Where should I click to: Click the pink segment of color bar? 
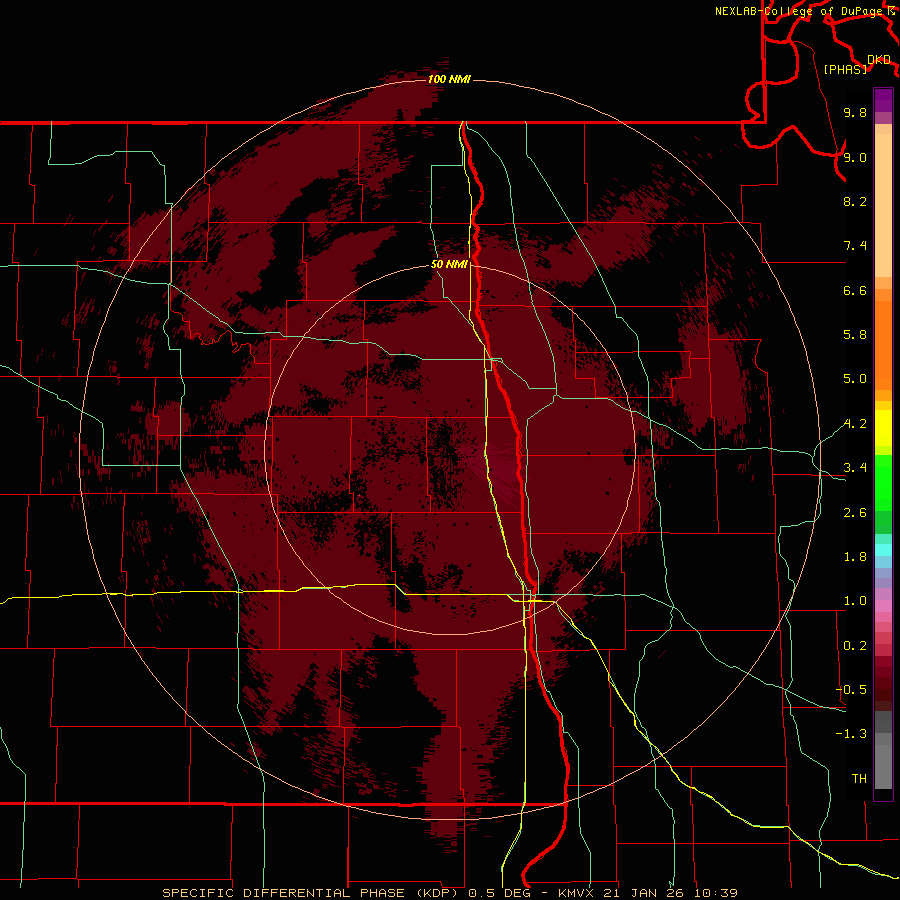[x=883, y=606]
